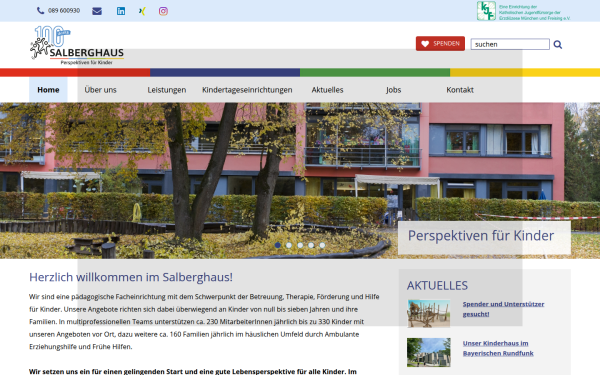Viewport: 600px width, 375px height.
Task: Open the Jobs menu item
Action: point(393,90)
